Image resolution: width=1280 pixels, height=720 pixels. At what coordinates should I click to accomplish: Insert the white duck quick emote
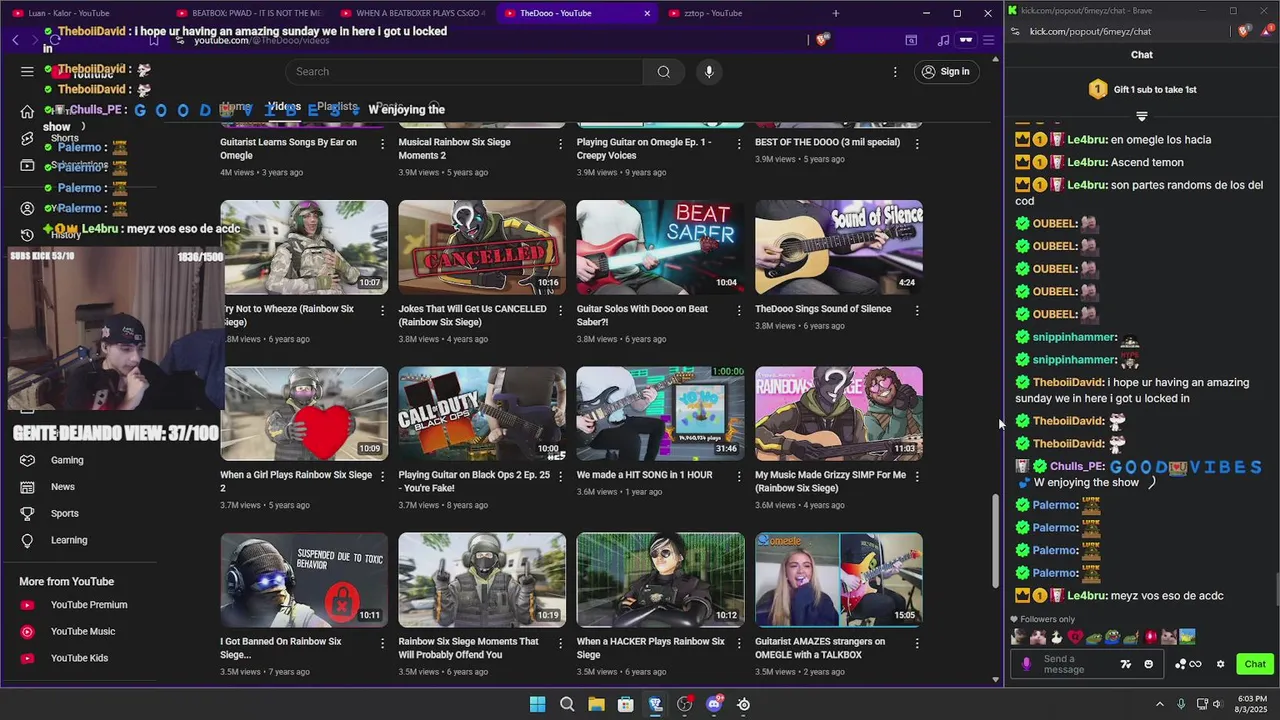pos(1057,637)
